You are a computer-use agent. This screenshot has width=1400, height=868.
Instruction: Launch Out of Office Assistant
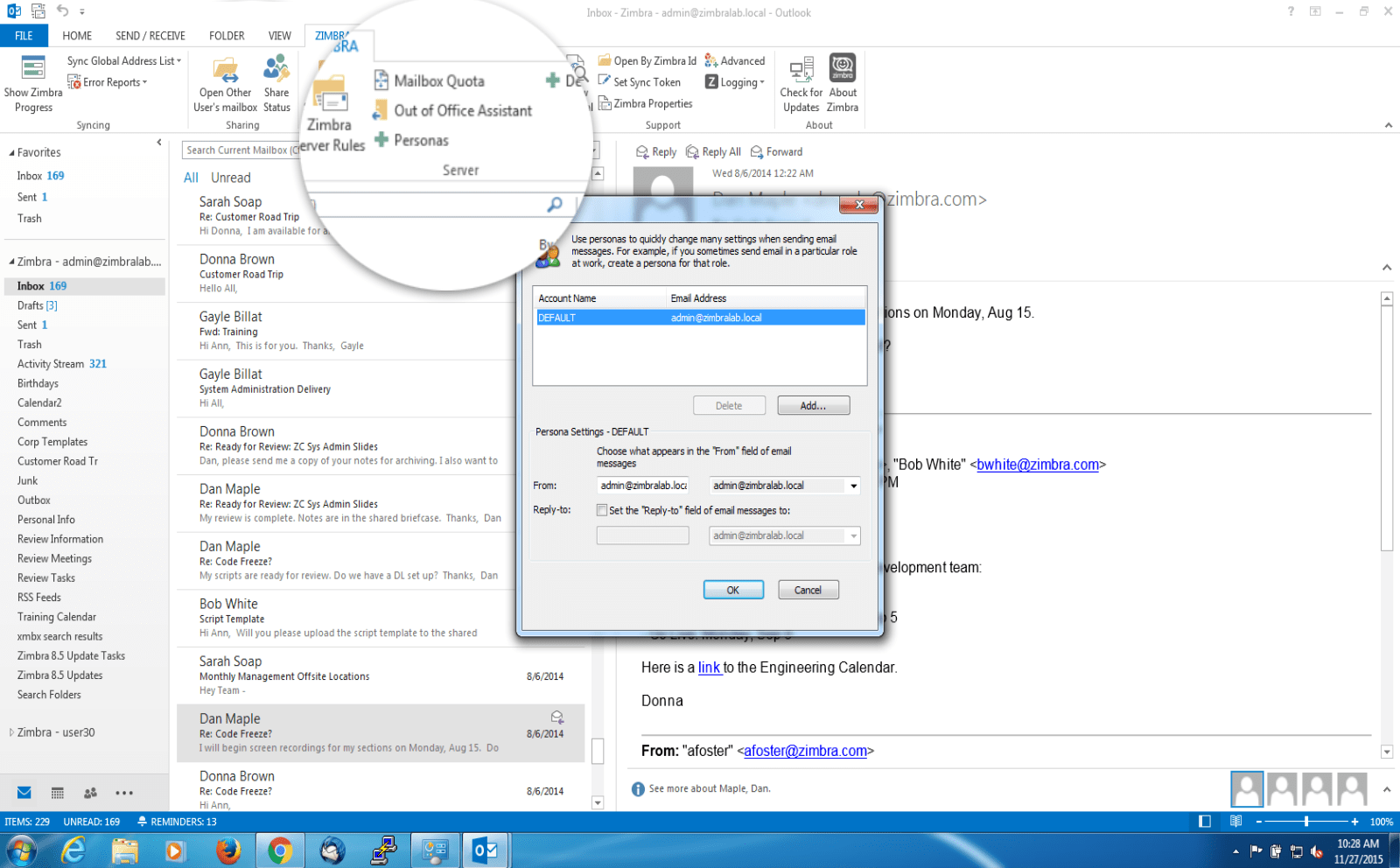coord(452,110)
